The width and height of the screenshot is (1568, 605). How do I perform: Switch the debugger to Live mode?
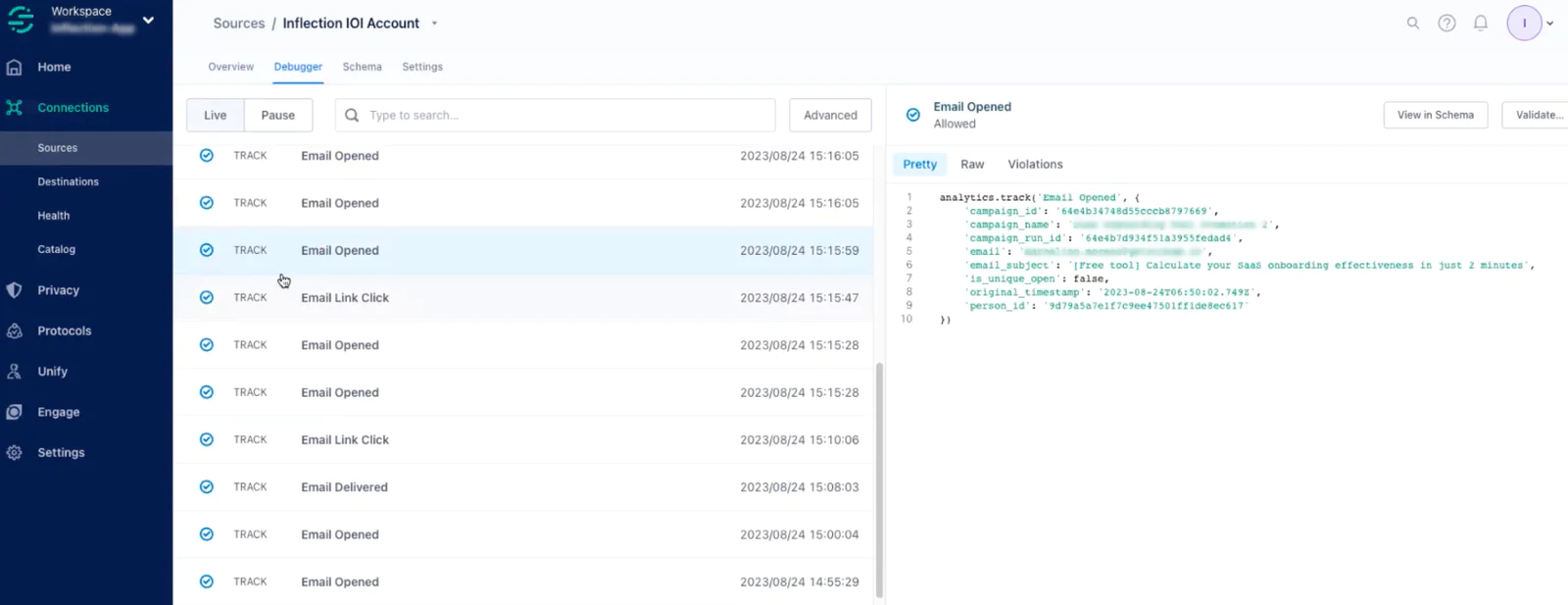click(x=216, y=115)
